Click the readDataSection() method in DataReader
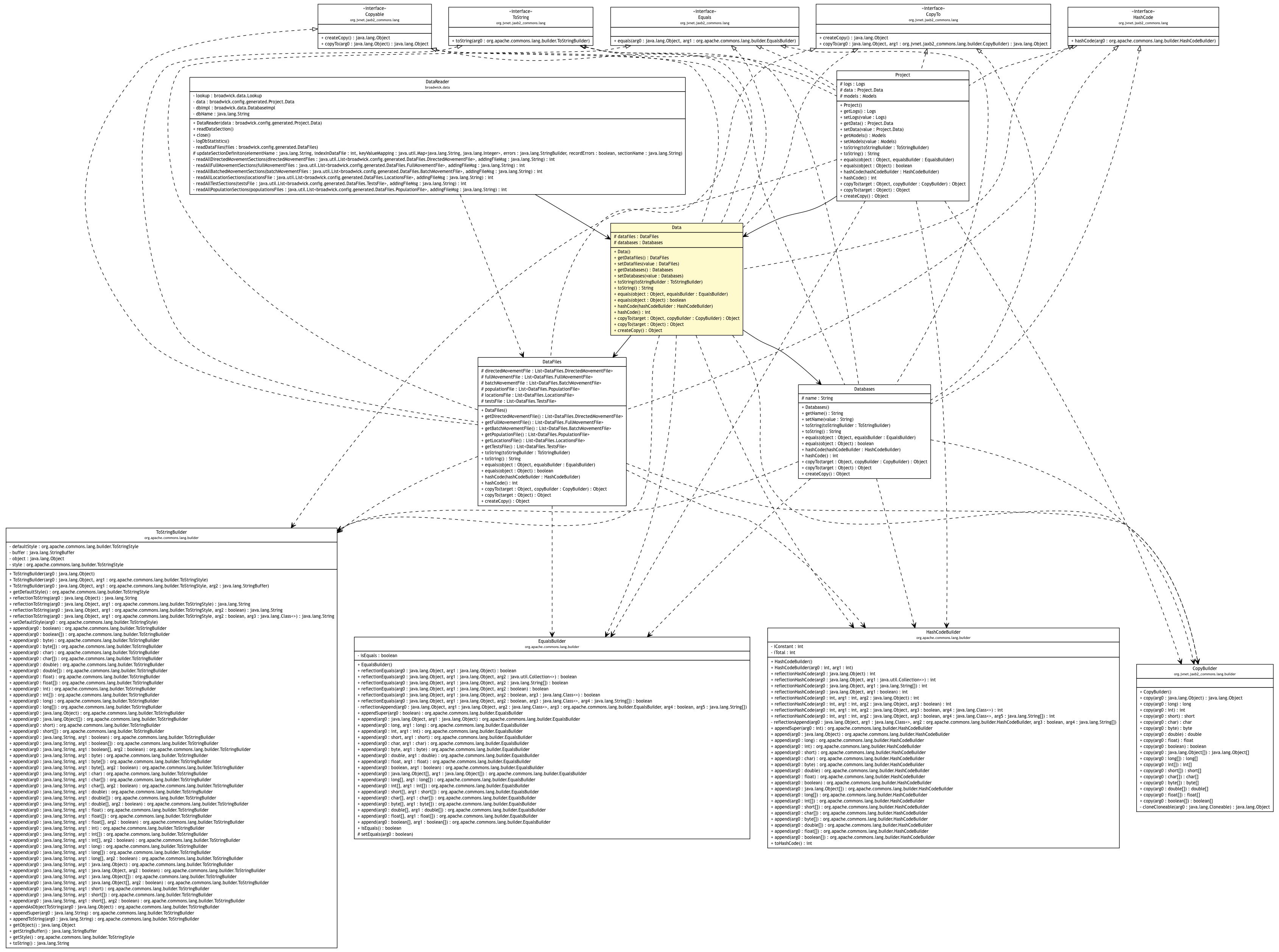This screenshot has width=1279, height=952. coord(213,129)
